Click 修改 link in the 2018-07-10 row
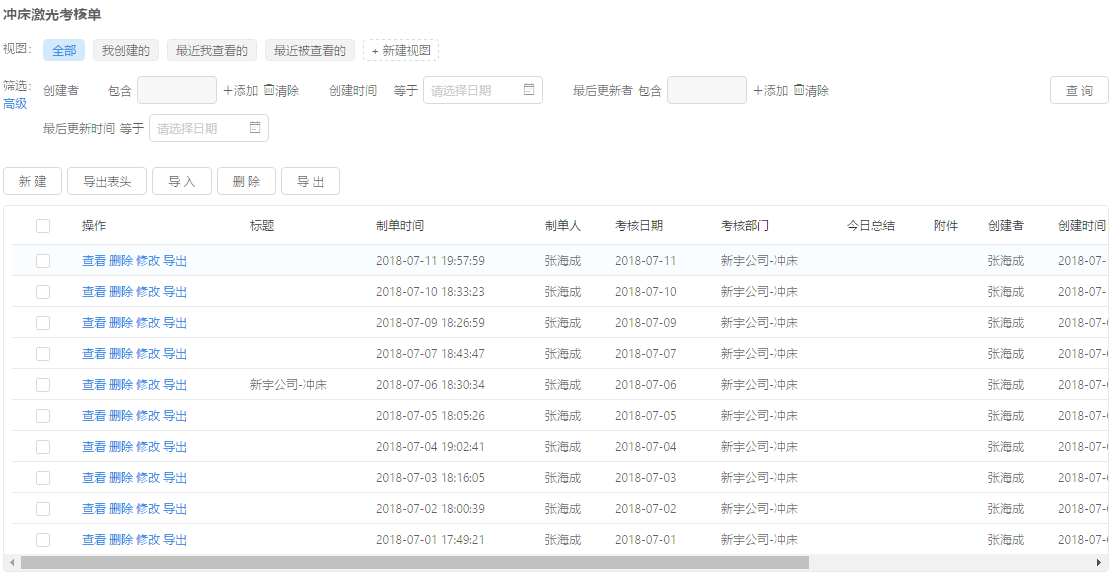The width and height of the screenshot is (1110, 573). pos(148,292)
